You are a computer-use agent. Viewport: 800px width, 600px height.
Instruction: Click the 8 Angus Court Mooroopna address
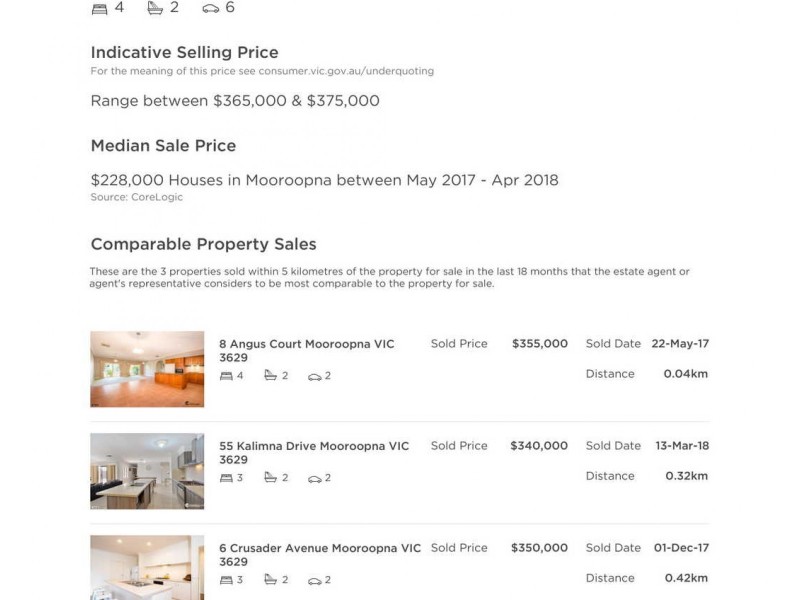[306, 350]
